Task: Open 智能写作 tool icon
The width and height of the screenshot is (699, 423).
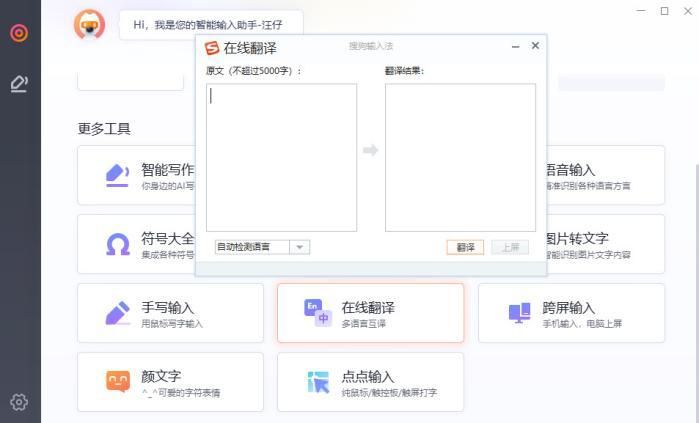Action: tap(117, 175)
